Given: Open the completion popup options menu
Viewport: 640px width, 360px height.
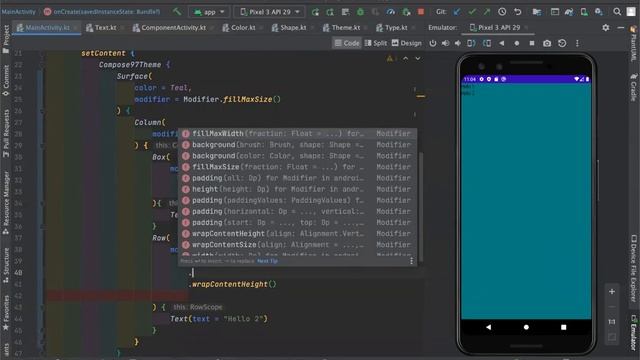Looking at the screenshot, I should coord(411,261).
